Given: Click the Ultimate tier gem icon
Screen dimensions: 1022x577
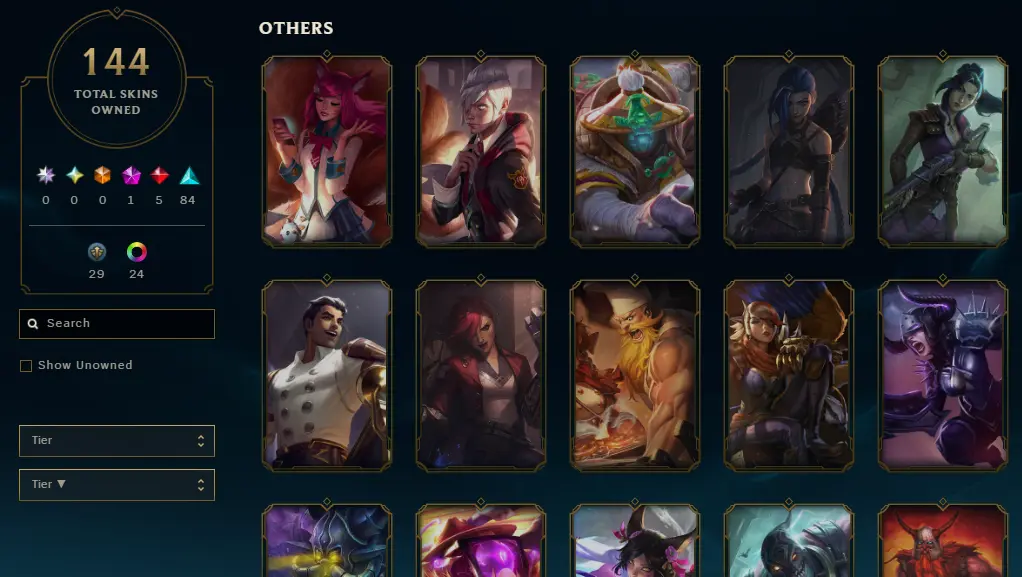Looking at the screenshot, I should [46, 175].
